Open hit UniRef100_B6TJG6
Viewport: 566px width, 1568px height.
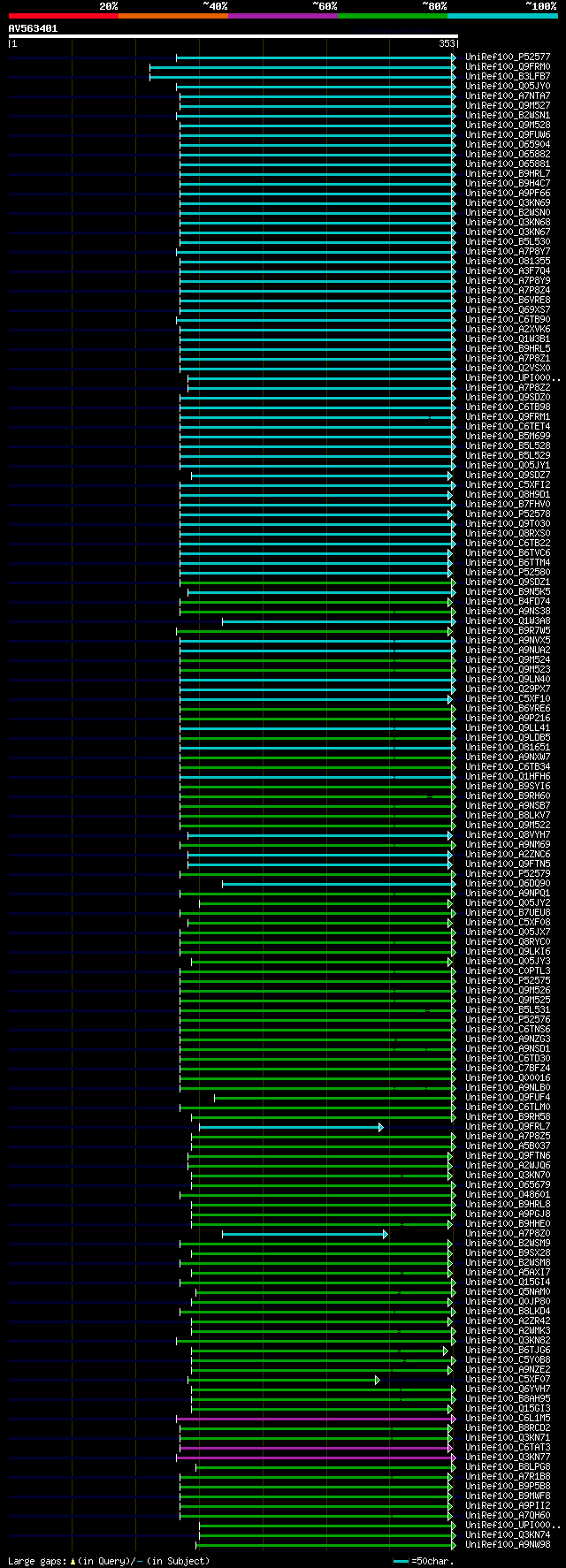click(508, 1351)
